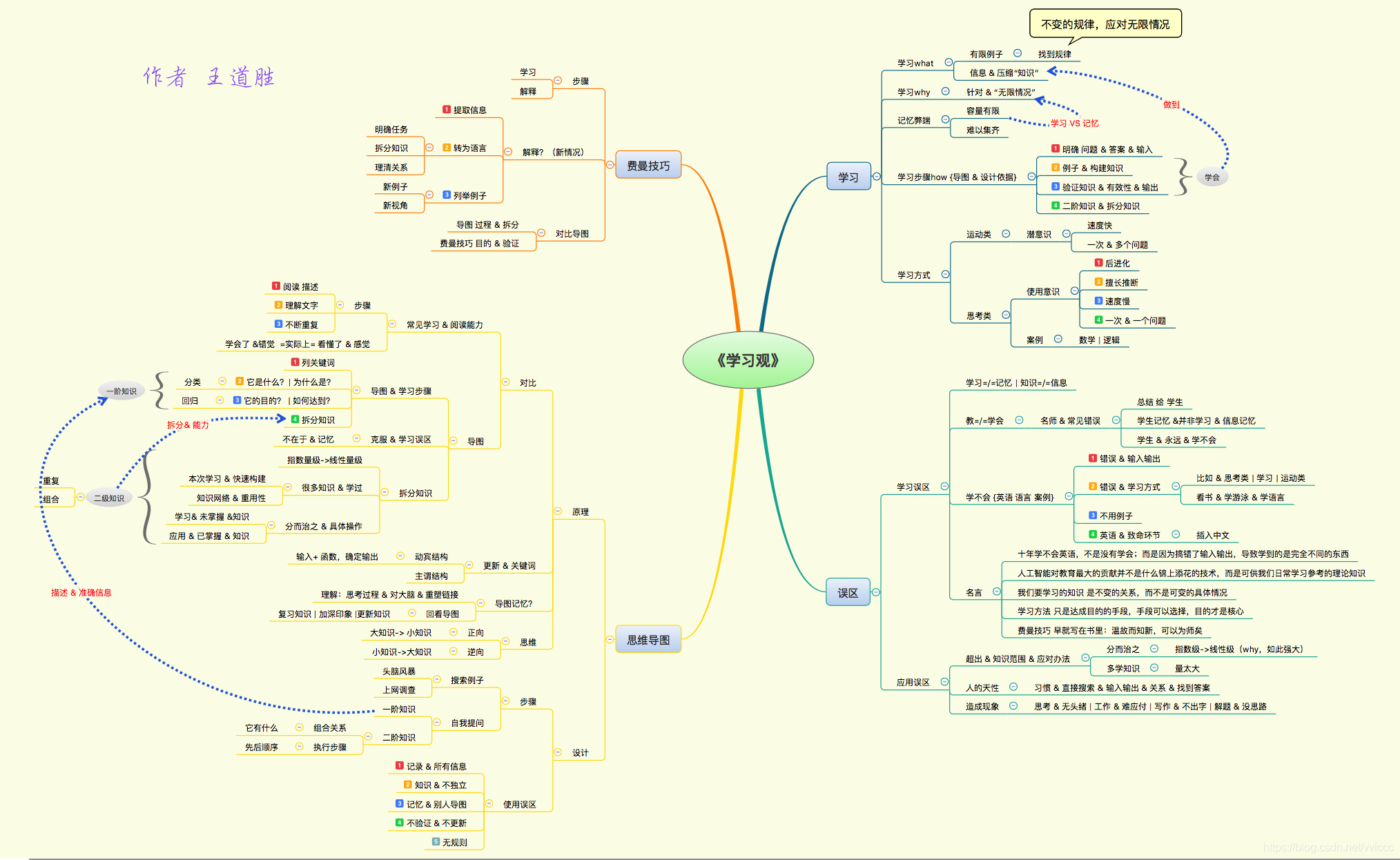Click green priority-4 marker beside 二阶知识 & 拆分知识
This screenshot has height=860, width=1400.
pos(1056,206)
